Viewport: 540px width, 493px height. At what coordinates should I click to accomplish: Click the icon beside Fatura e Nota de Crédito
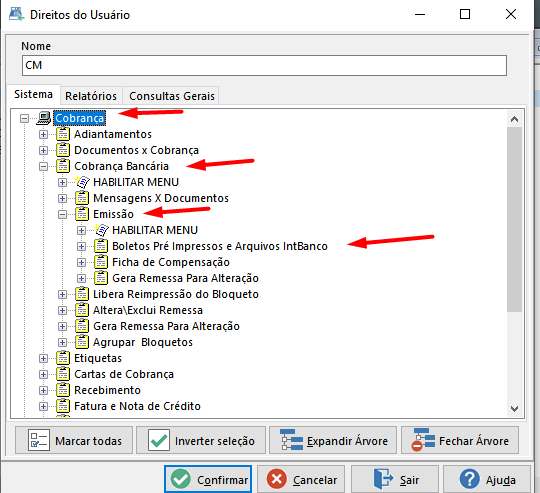click(63, 406)
